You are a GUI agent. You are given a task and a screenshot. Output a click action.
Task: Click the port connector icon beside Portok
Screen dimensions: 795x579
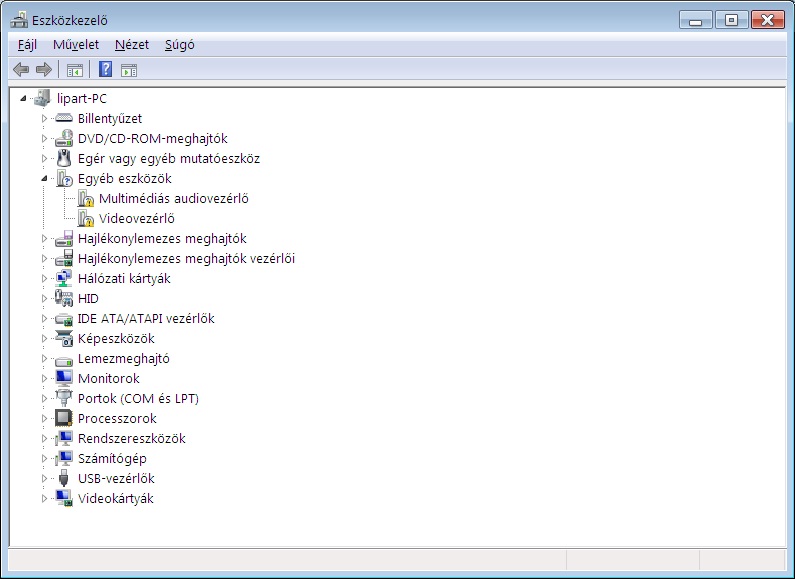[x=64, y=398]
